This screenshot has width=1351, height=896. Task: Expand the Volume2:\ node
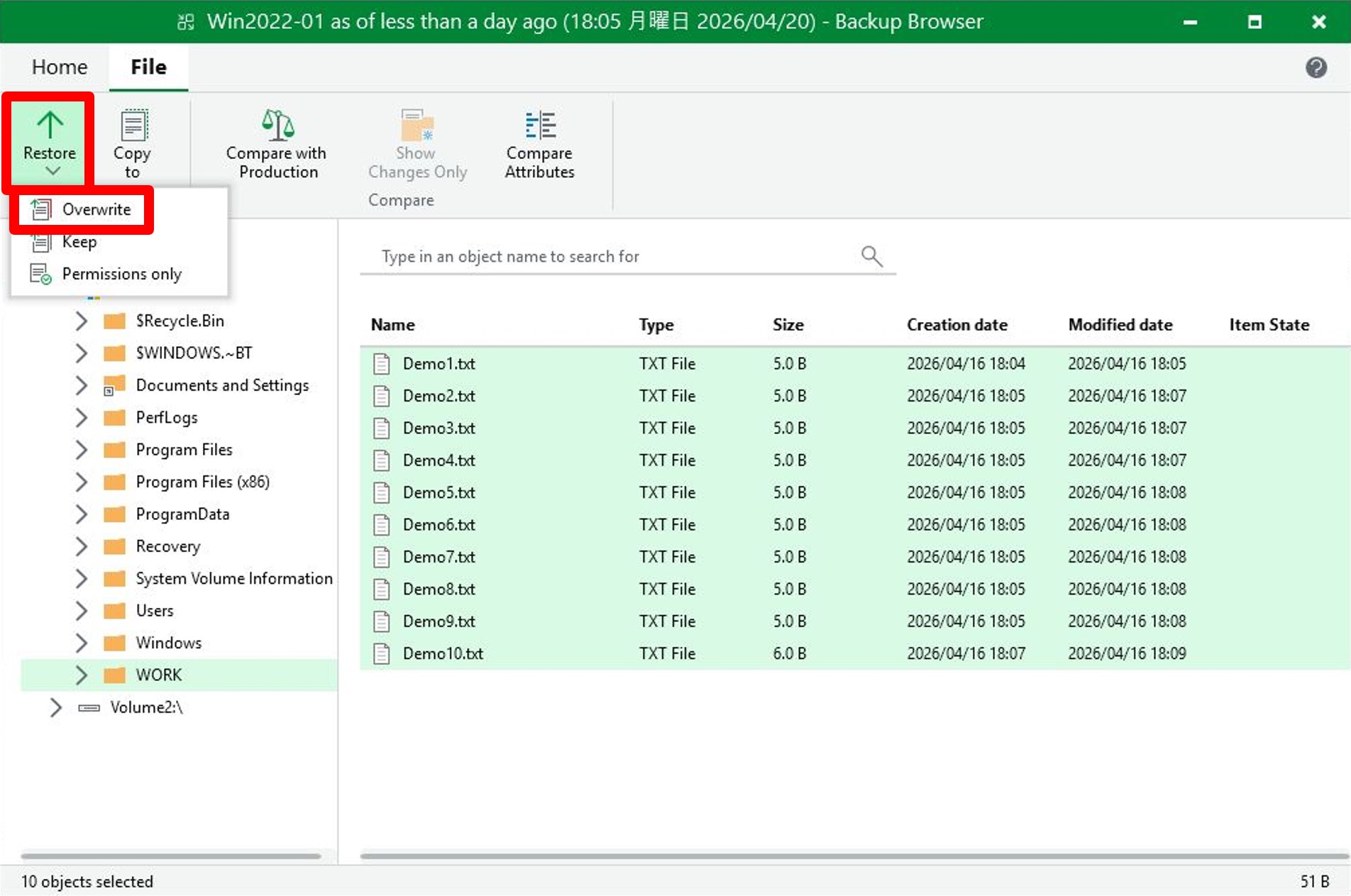click(x=56, y=707)
